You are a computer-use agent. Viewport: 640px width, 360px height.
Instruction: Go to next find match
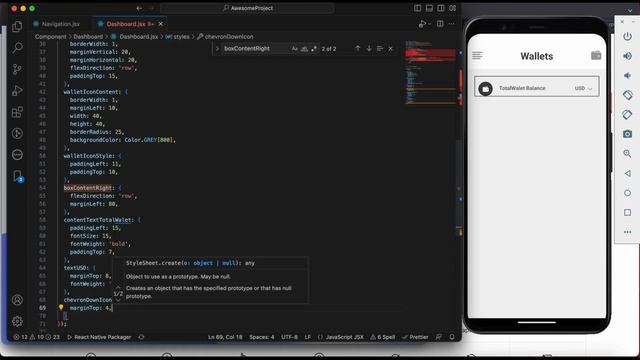click(x=369, y=49)
